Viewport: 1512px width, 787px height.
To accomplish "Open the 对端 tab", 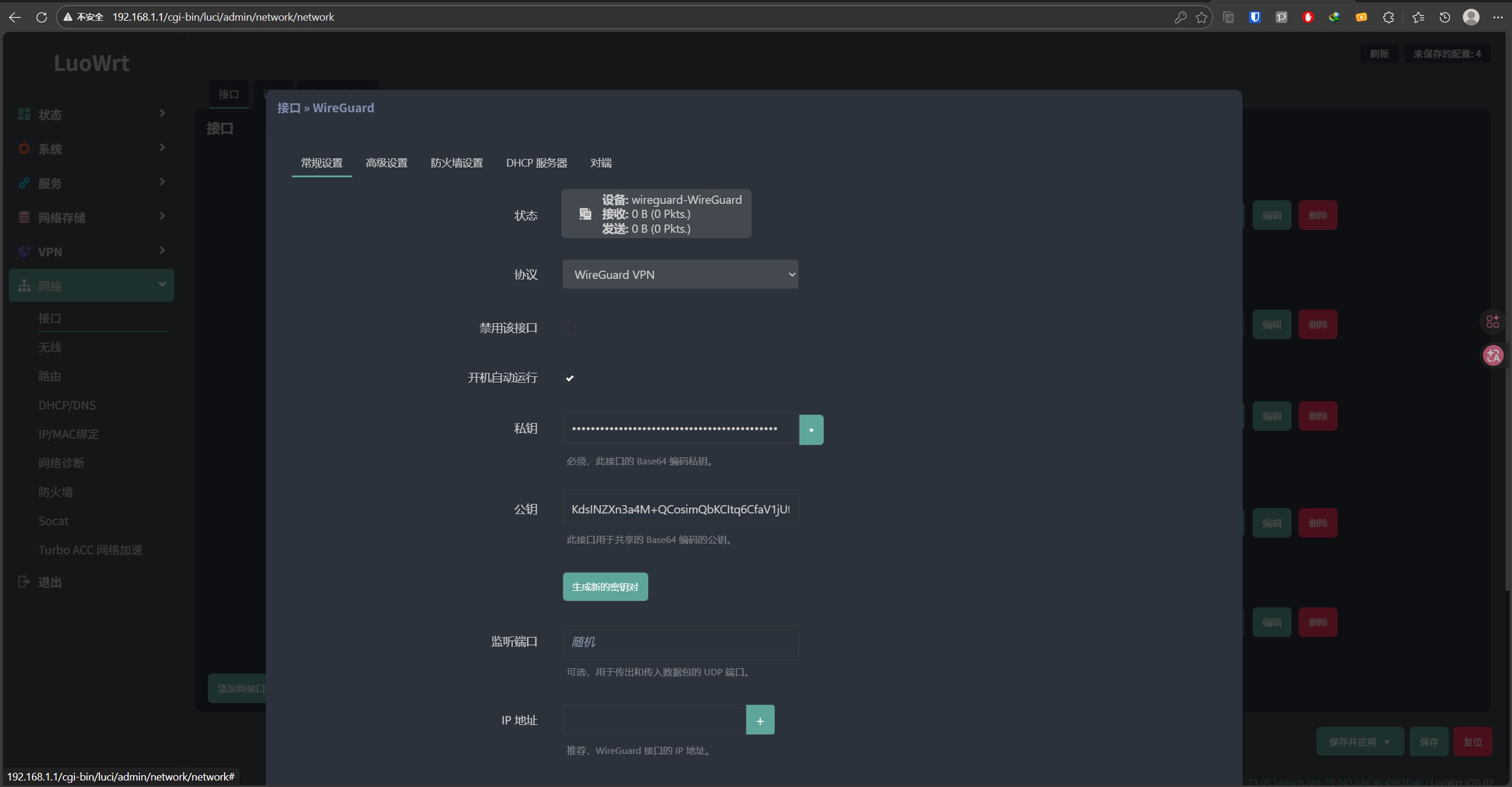I will pyautogui.click(x=600, y=163).
